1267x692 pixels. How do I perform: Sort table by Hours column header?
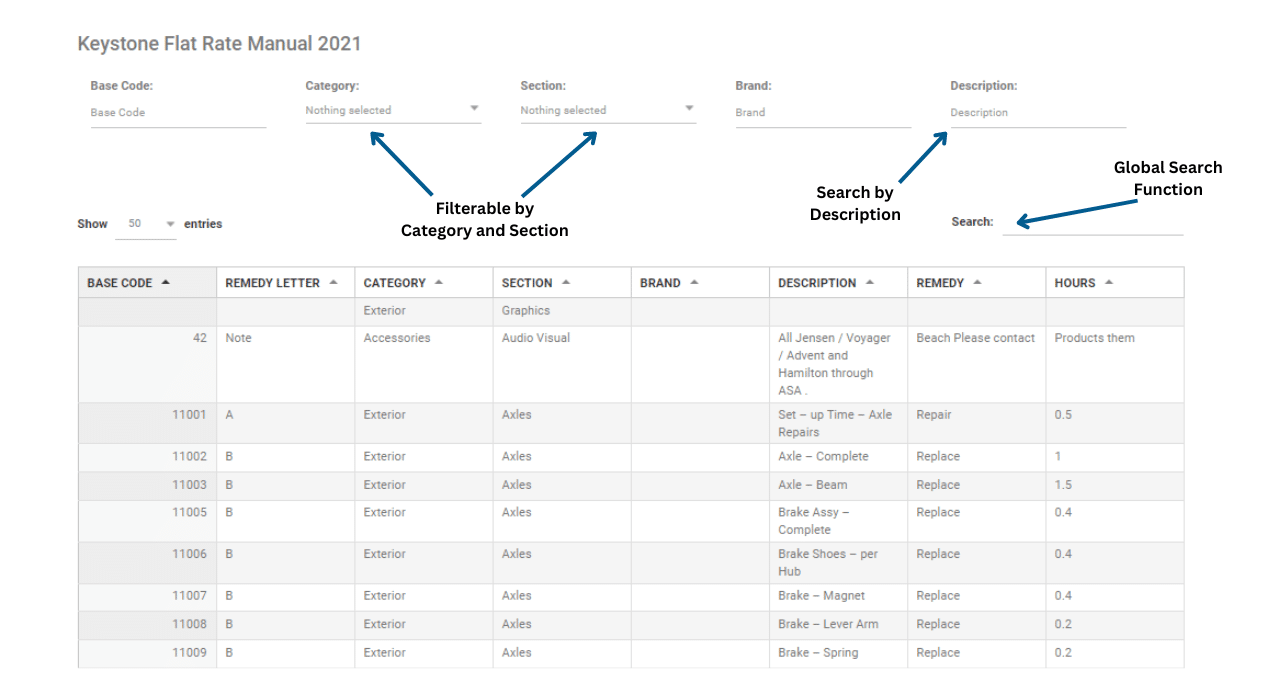[x=1115, y=283]
